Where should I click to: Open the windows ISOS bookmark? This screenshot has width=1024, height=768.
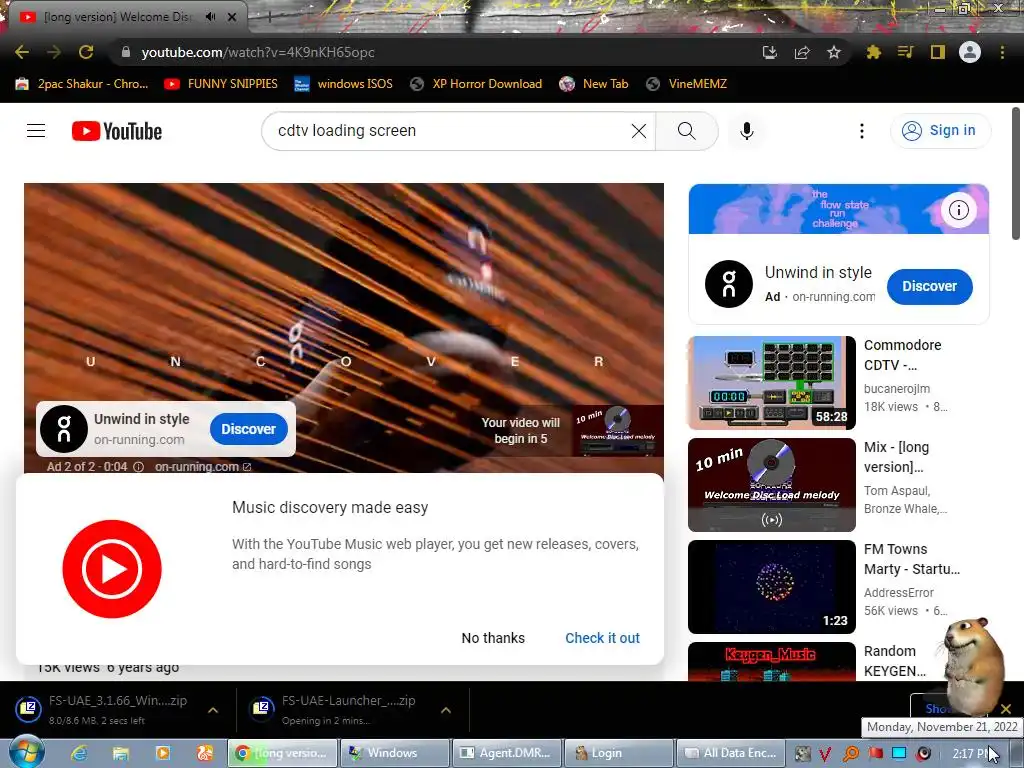point(344,84)
